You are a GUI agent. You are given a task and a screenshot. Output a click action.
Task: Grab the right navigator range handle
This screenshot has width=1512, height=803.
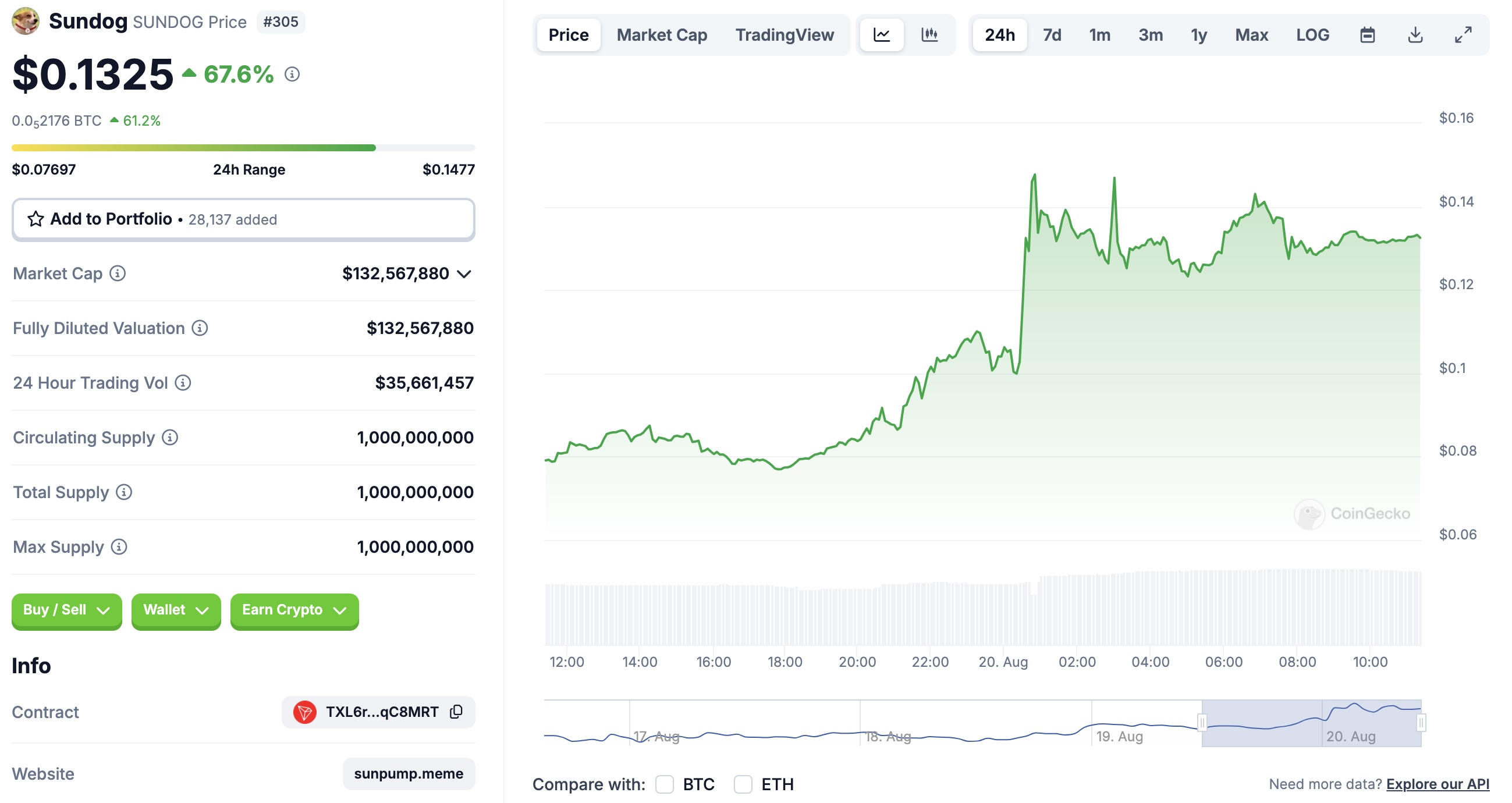click(1421, 723)
